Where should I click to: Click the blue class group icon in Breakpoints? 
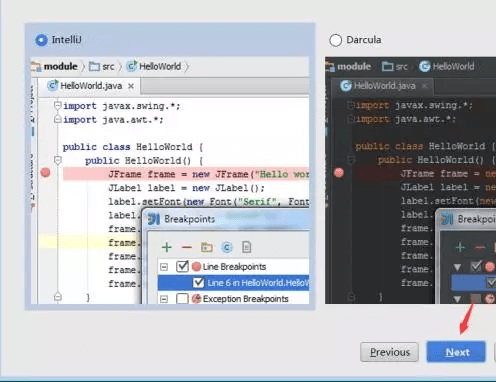pyautogui.click(x=227, y=247)
